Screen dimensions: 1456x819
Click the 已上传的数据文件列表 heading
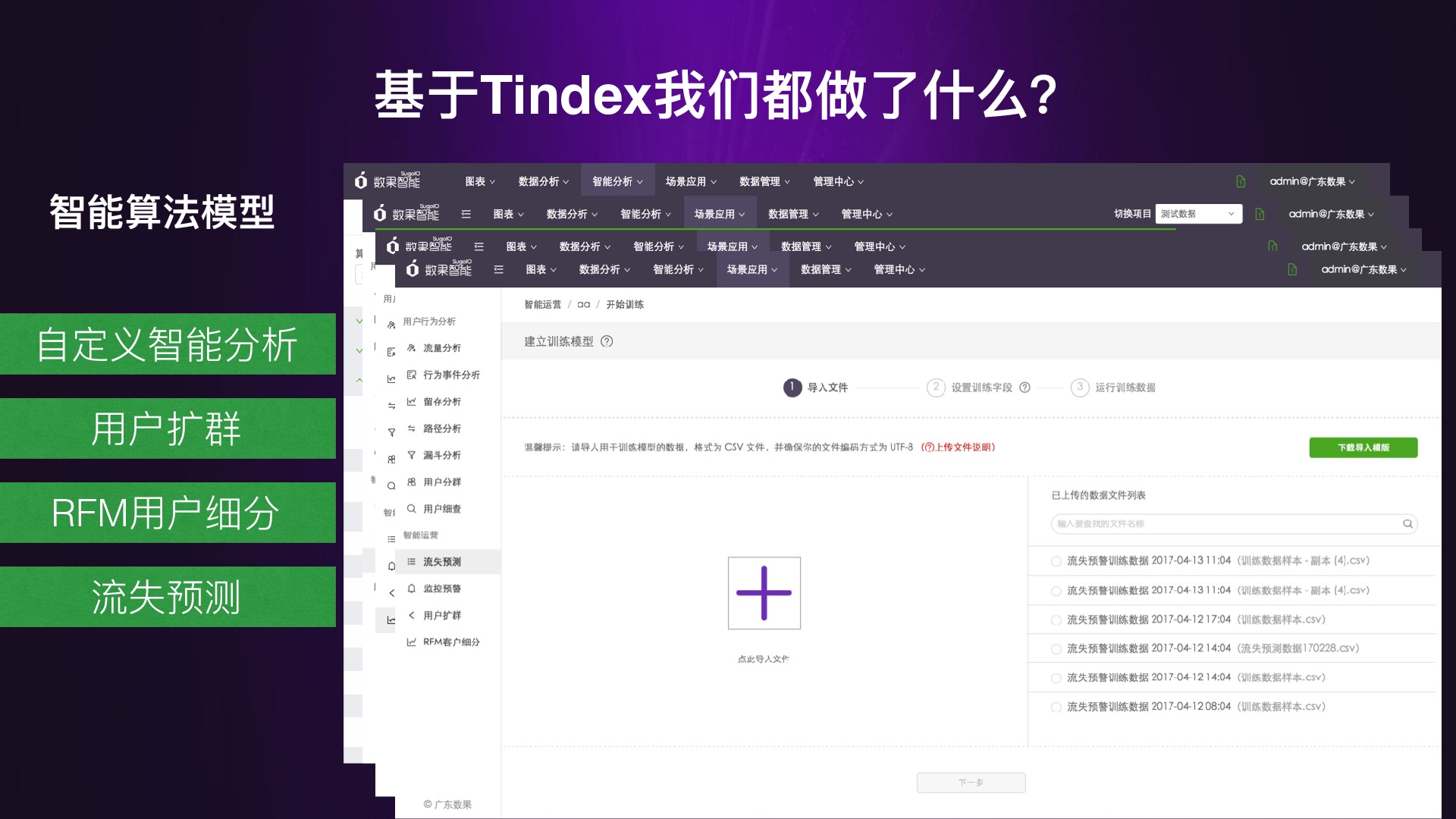pyautogui.click(x=1098, y=495)
